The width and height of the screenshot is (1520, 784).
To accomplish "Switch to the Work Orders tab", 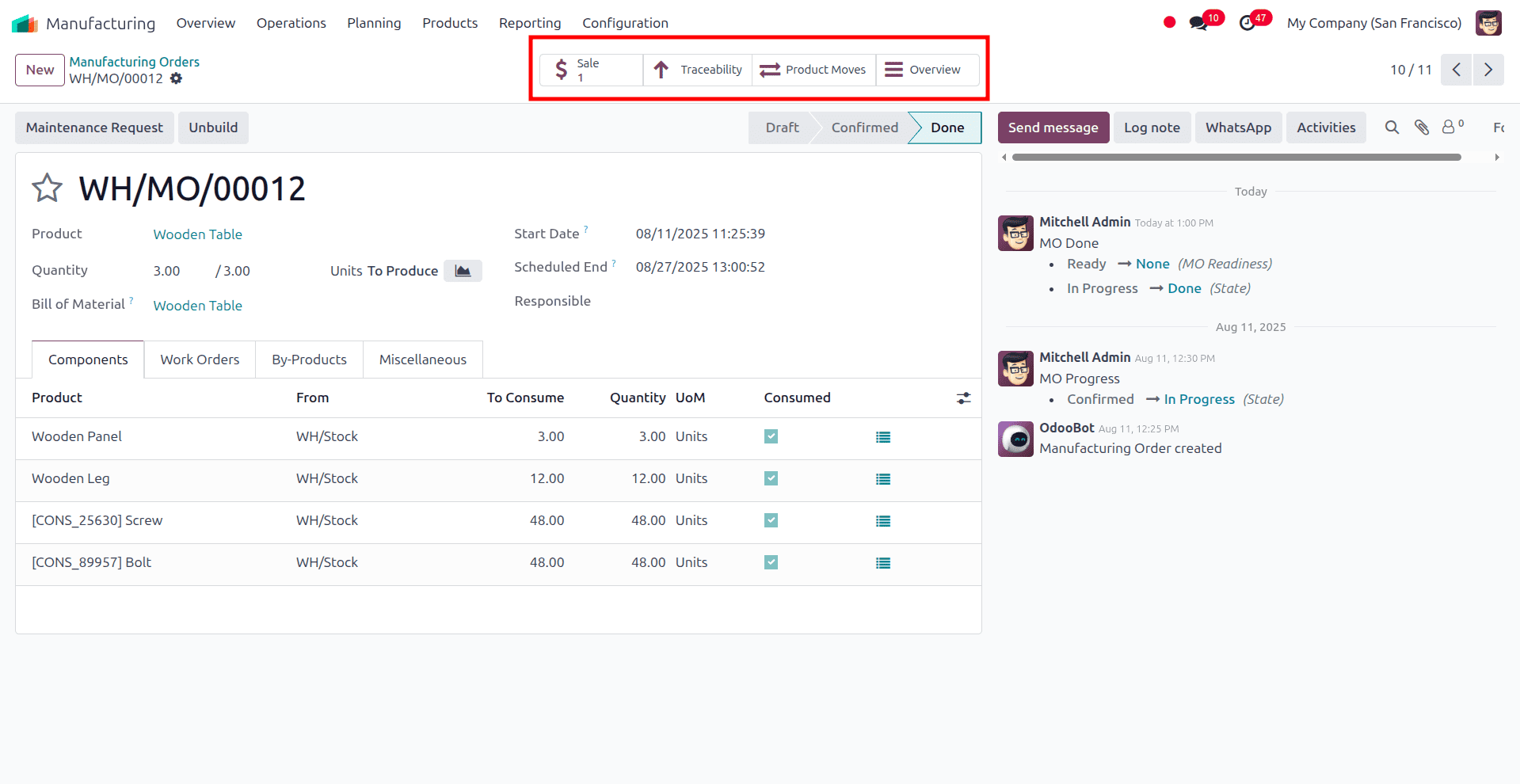I will coord(200,360).
